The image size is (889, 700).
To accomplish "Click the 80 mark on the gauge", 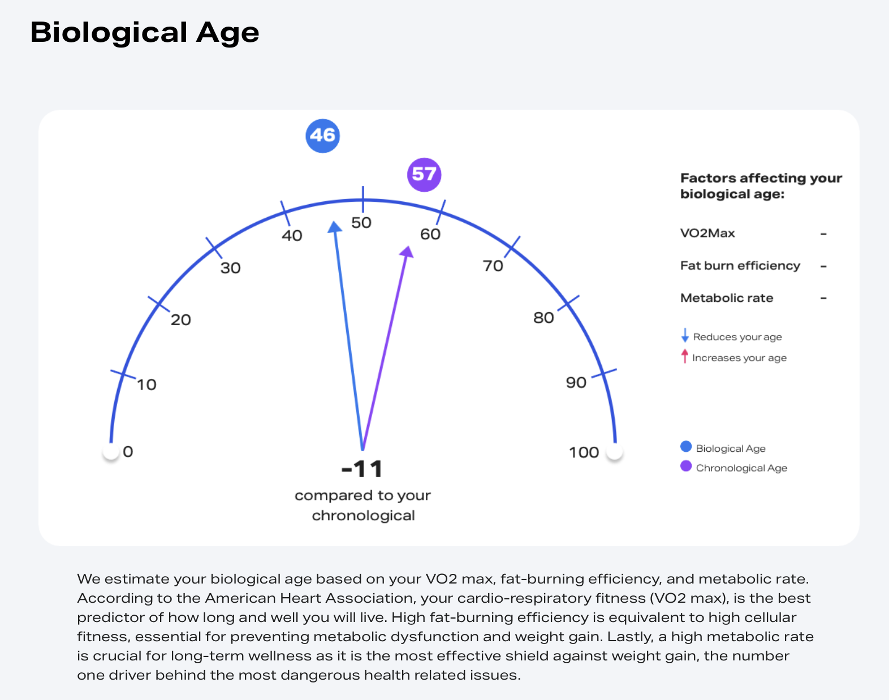I will click(x=544, y=318).
